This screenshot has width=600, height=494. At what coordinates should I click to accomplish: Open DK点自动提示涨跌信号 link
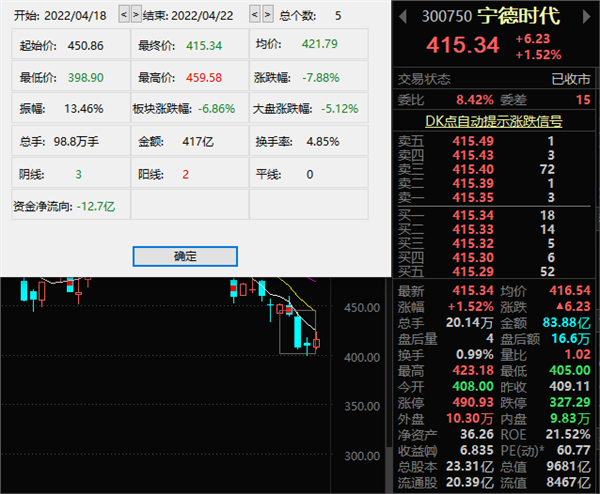point(494,121)
